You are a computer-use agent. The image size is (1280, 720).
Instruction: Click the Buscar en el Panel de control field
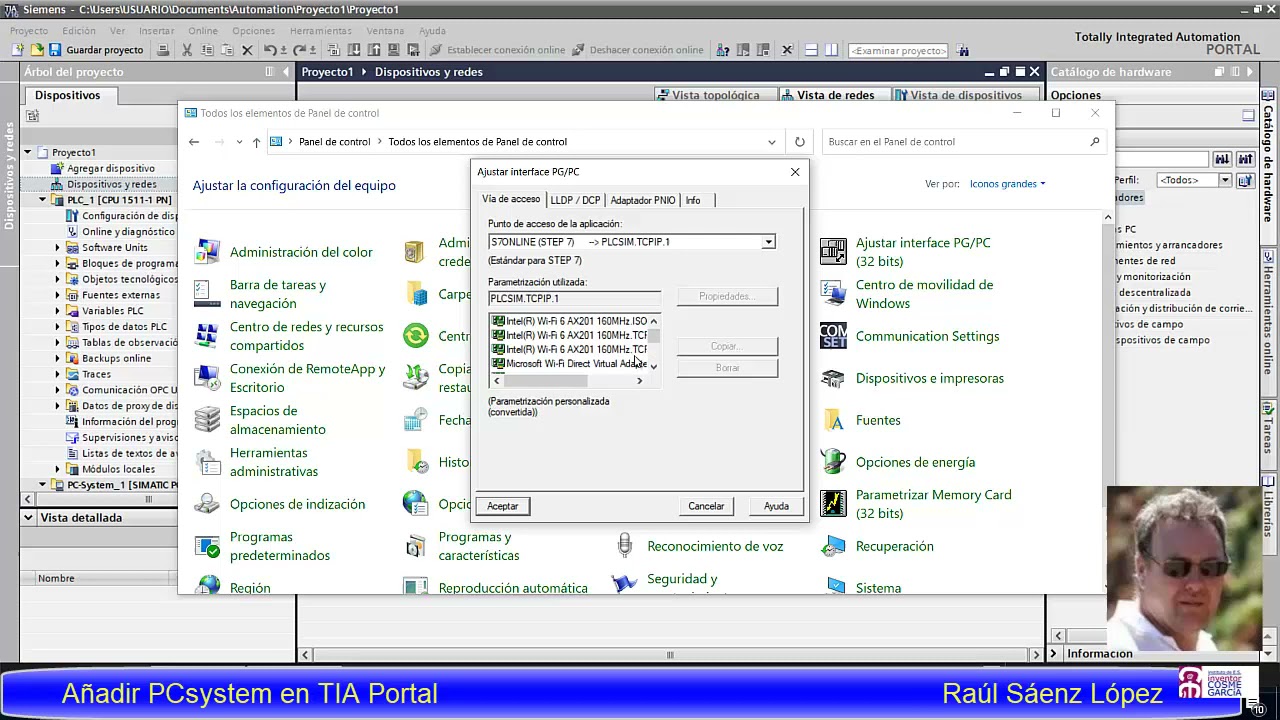(x=960, y=142)
